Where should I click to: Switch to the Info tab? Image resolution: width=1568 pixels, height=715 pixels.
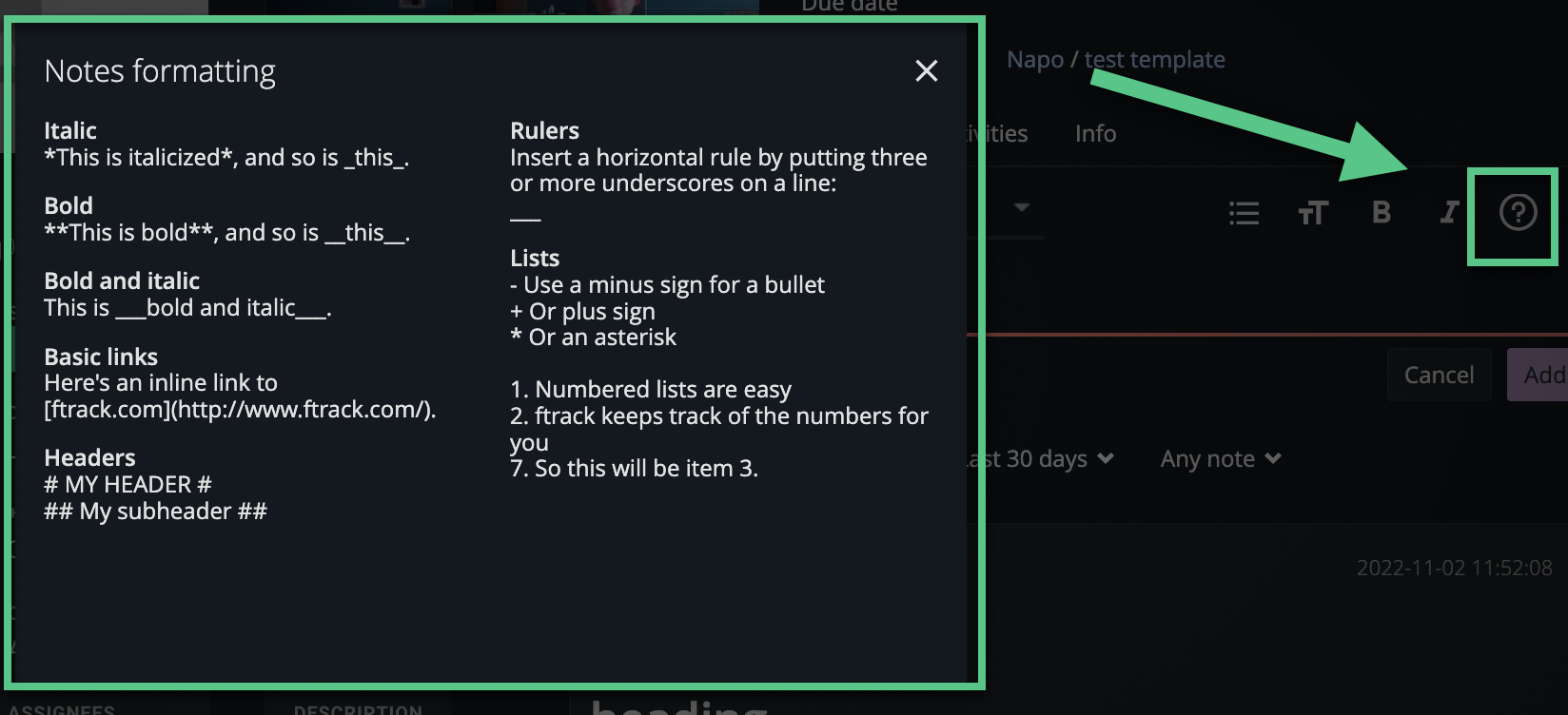1094,133
